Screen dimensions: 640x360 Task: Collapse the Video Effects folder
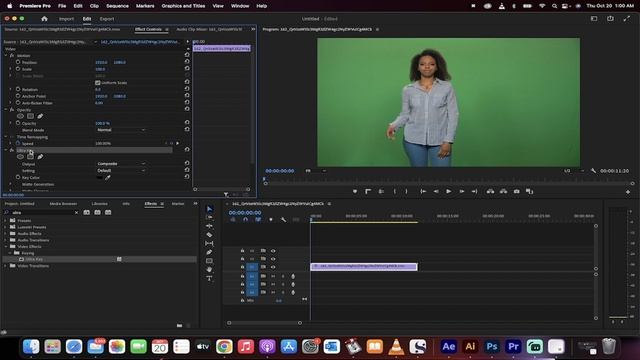pyautogui.click(x=5, y=247)
